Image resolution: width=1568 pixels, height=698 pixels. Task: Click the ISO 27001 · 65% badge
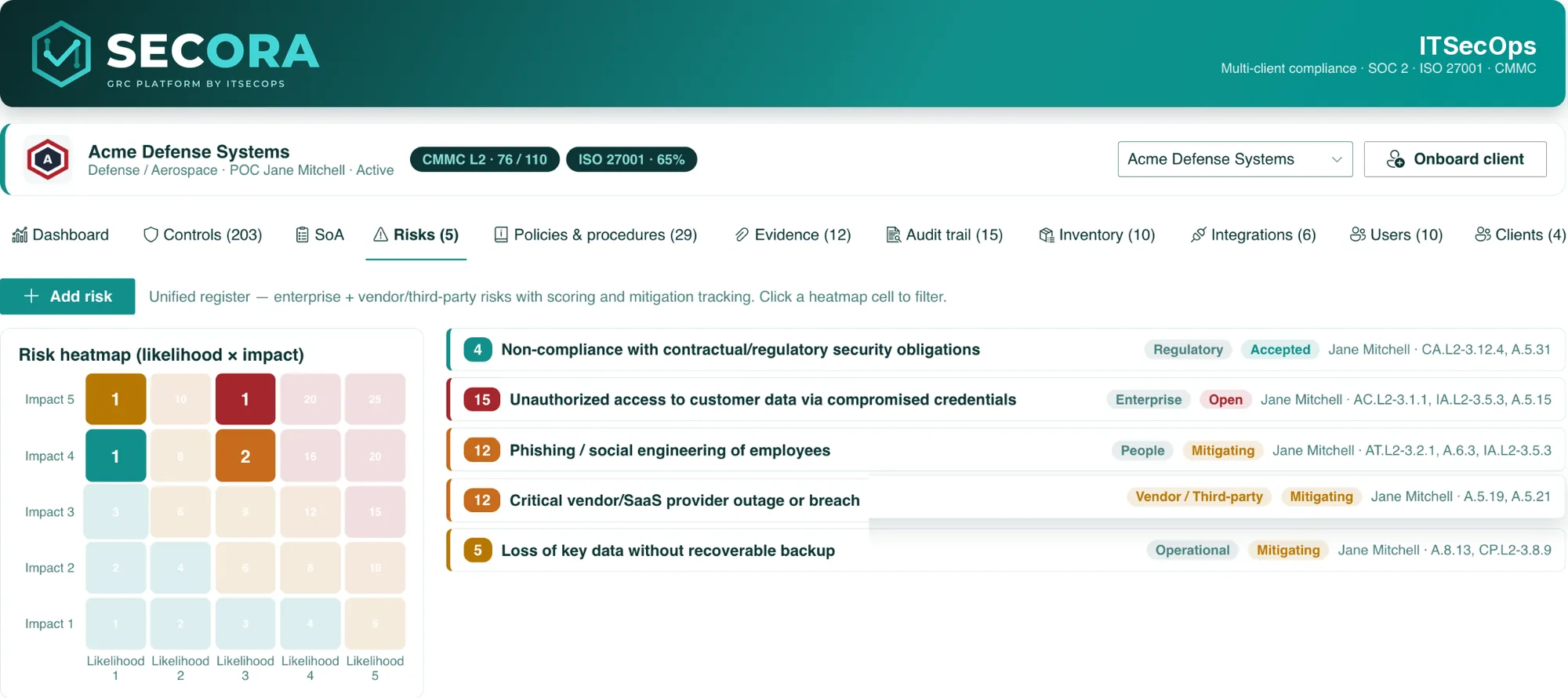pyautogui.click(x=631, y=159)
